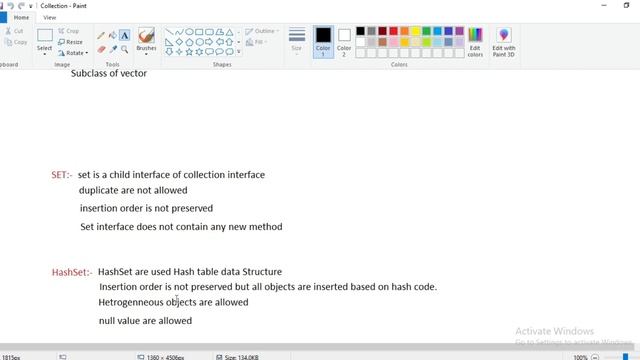Open the Customize Quick Access Toolbar dropdown

tap(31, 6)
